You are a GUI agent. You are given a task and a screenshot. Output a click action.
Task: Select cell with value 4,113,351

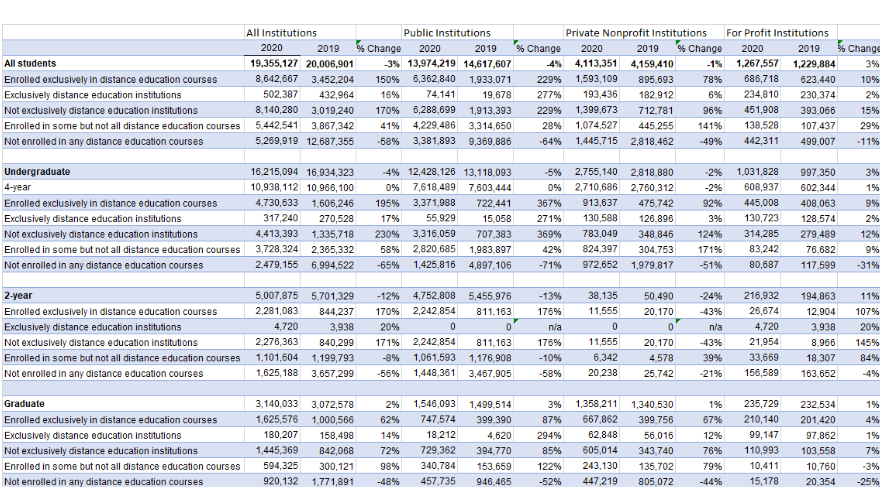click(x=591, y=64)
